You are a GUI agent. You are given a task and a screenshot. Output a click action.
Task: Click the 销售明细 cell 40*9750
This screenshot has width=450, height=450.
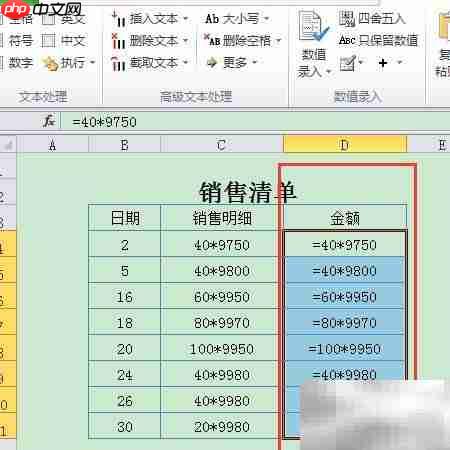click(x=222, y=245)
